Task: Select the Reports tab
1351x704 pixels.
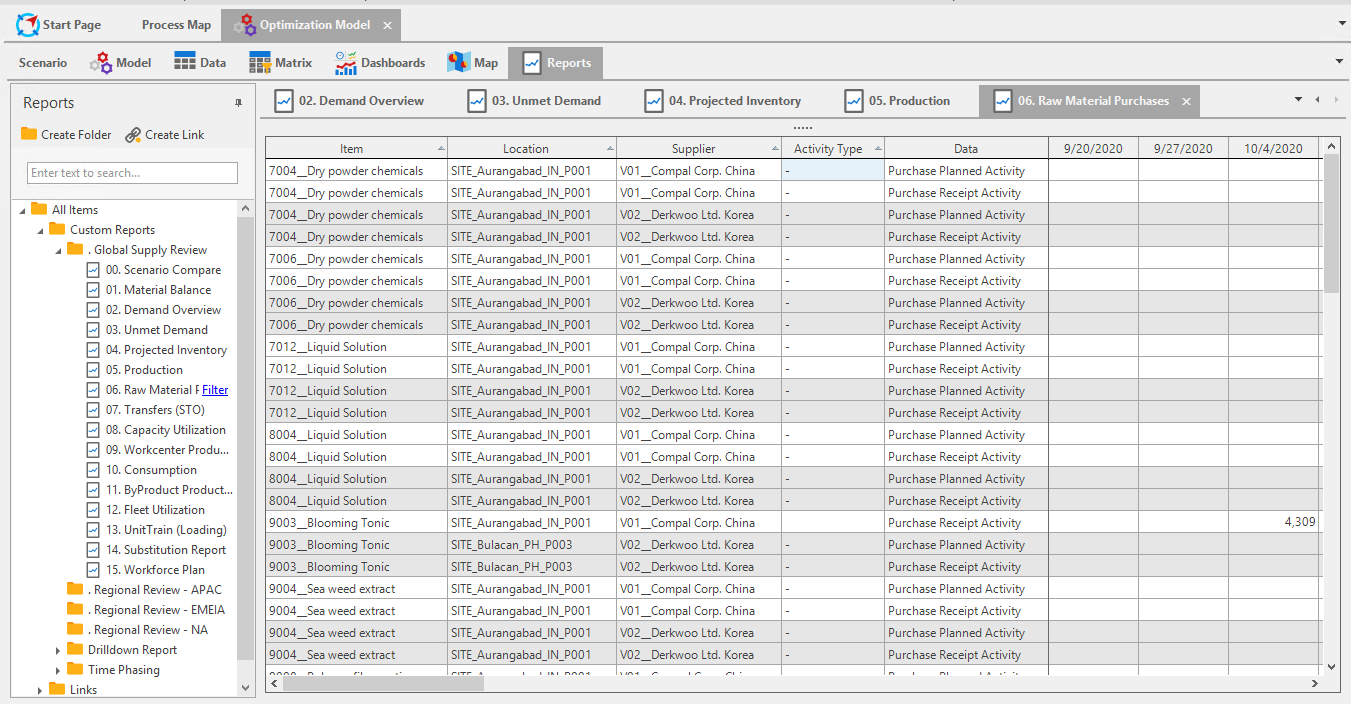Action: [x=555, y=63]
